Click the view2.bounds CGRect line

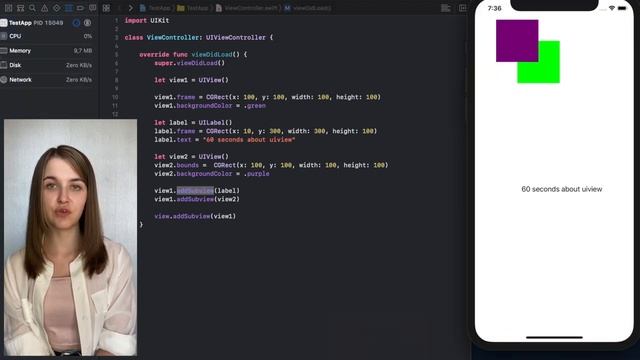(271, 165)
